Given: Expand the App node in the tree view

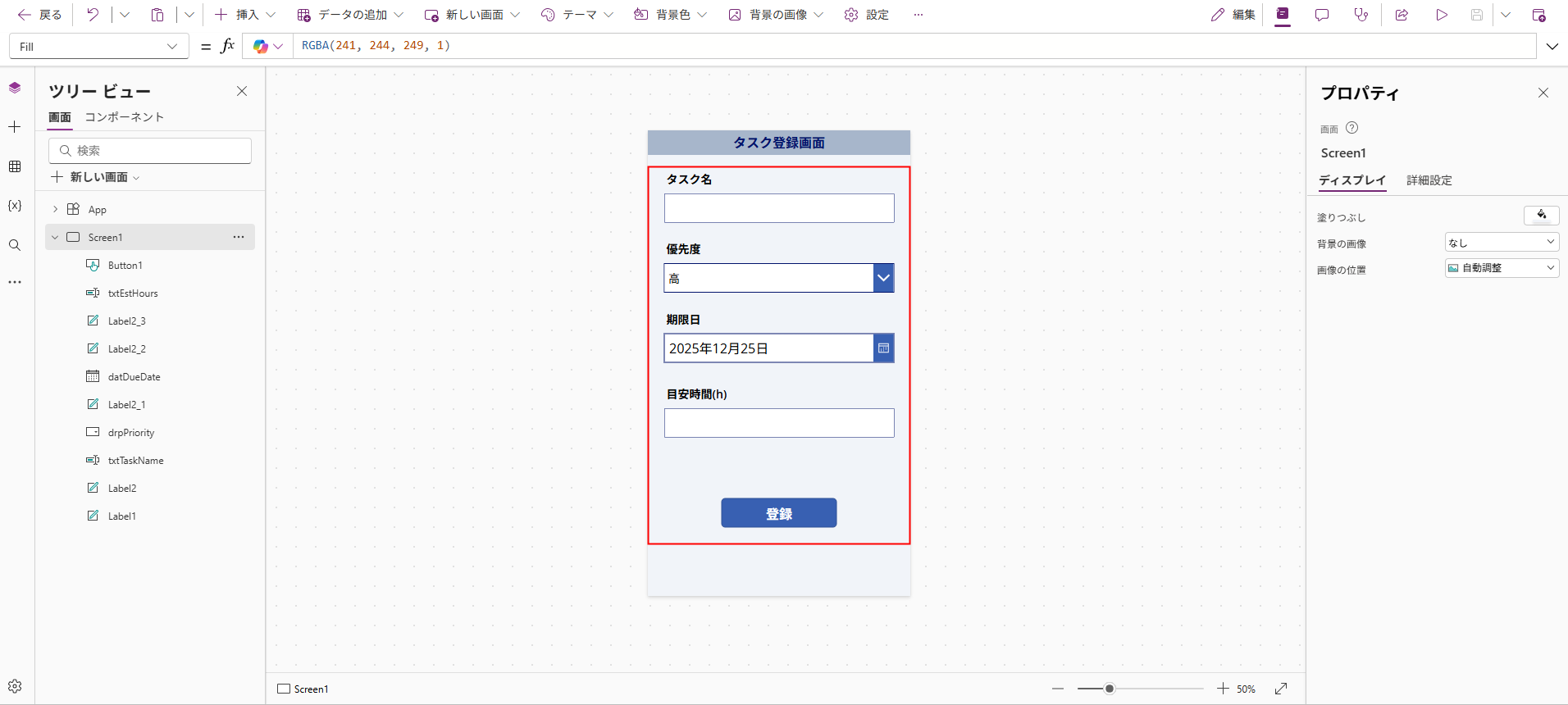Looking at the screenshot, I should pyautogui.click(x=55, y=210).
